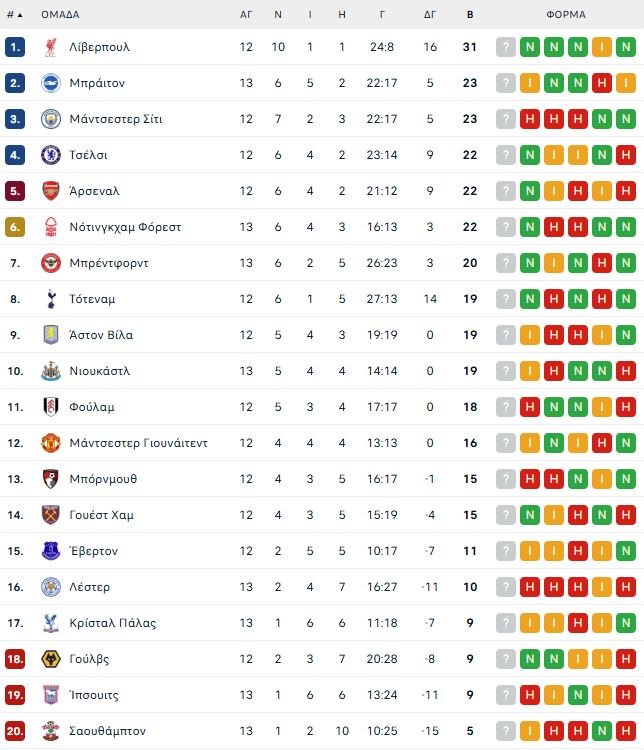Click the Manchester City crest icon
Viewport: 644px width, 750px height.
click(x=51, y=119)
